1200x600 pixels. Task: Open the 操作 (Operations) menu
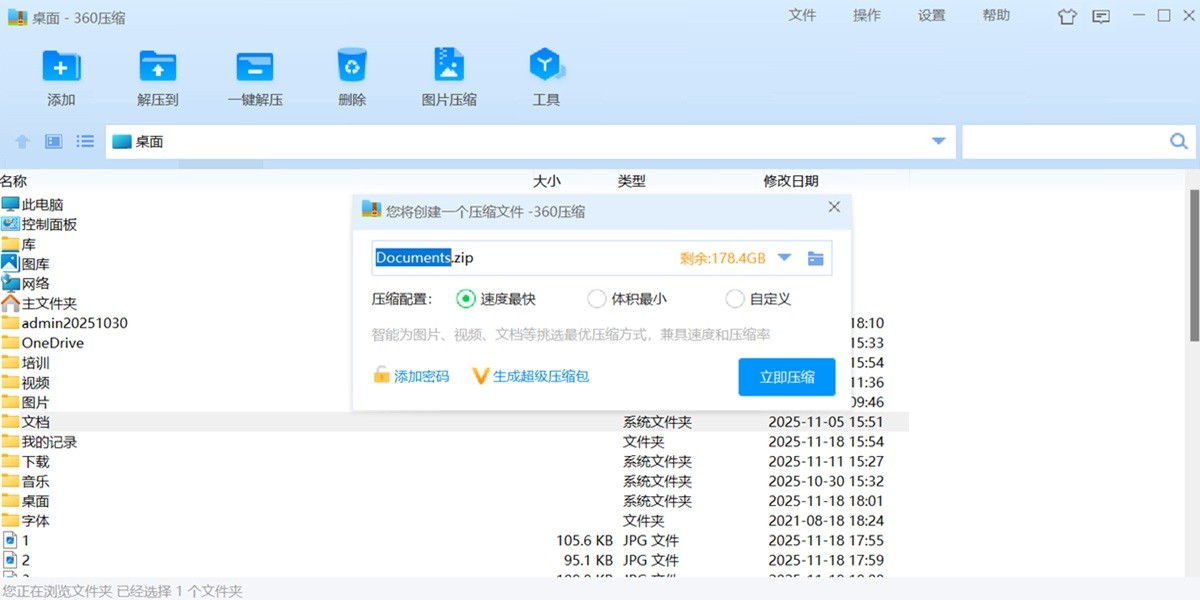866,15
